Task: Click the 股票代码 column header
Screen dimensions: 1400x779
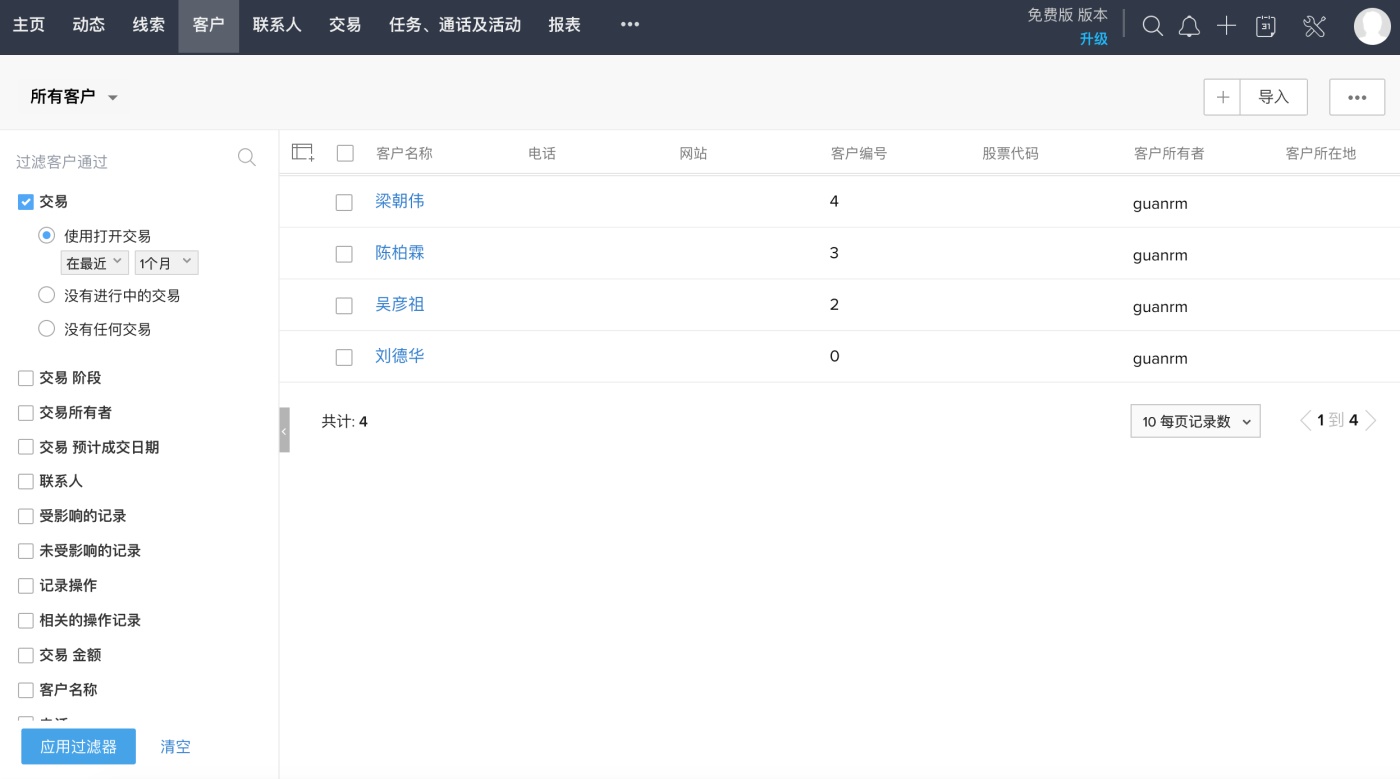Action: click(1010, 153)
